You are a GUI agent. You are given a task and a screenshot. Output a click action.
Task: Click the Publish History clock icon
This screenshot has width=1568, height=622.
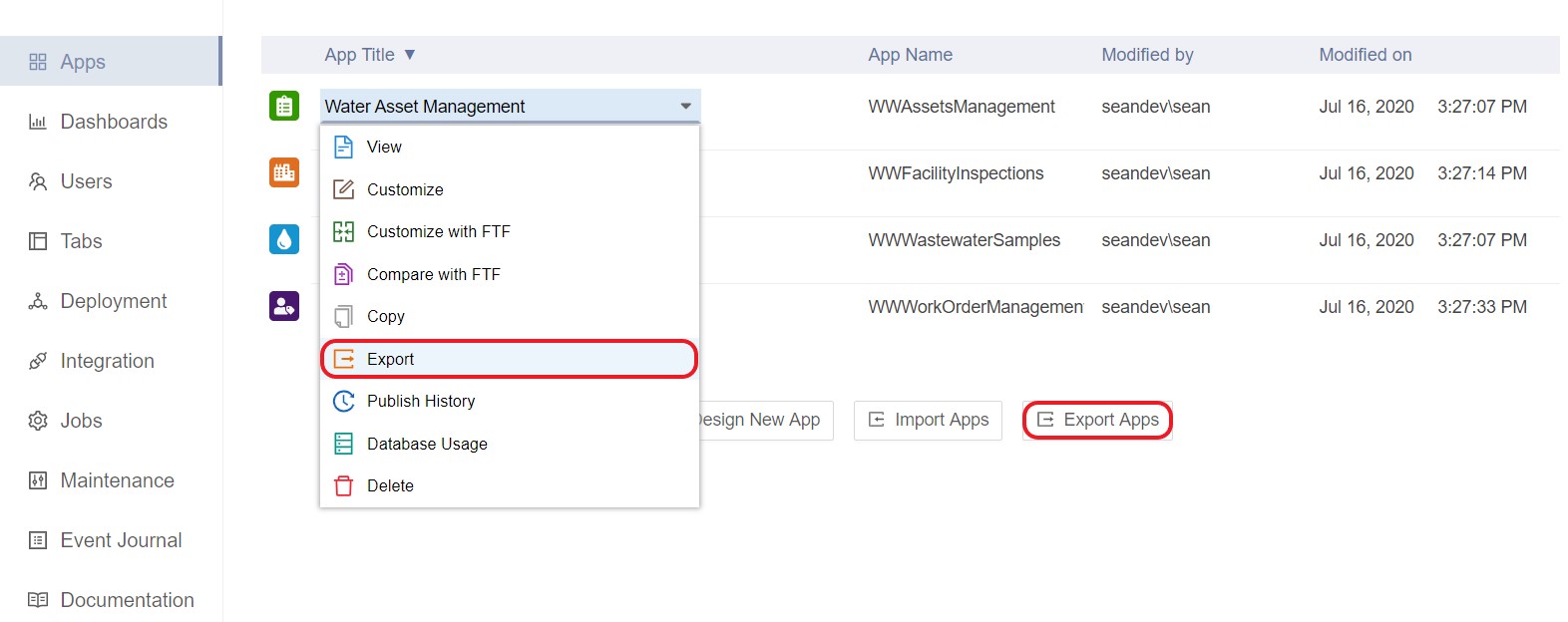click(x=343, y=401)
